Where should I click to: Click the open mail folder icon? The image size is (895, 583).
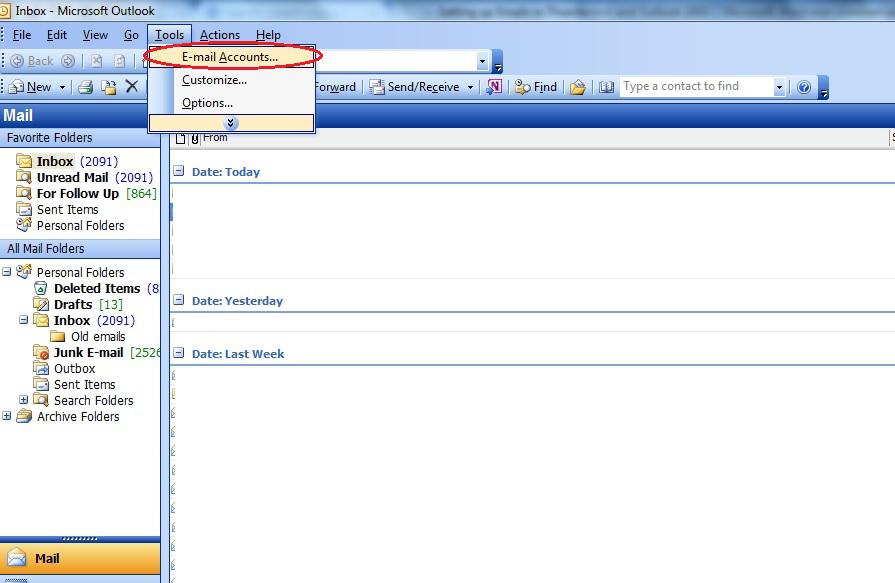coord(578,87)
